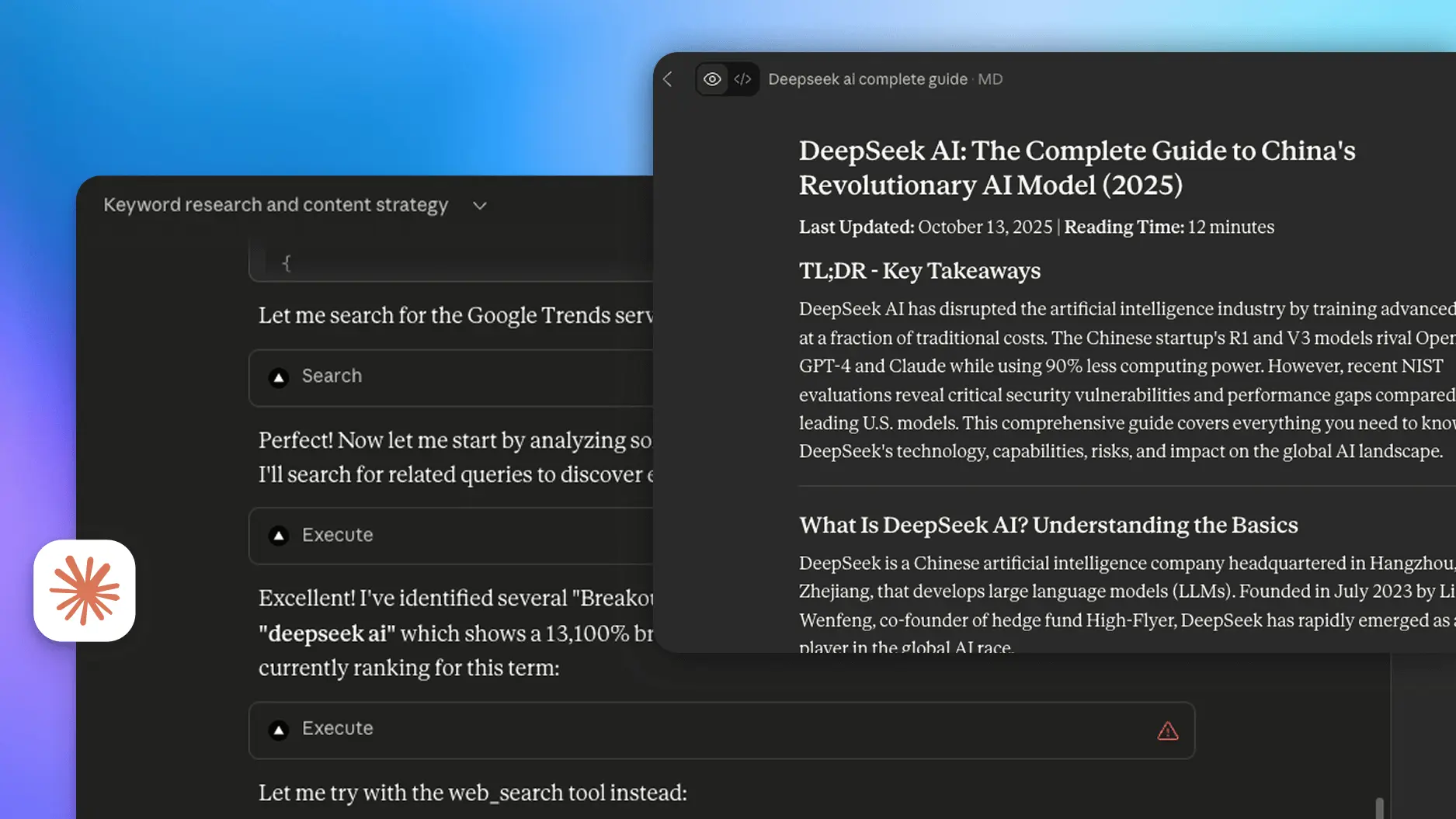Click the red warning triangle icon
The image size is (1456, 819).
[1167, 731]
